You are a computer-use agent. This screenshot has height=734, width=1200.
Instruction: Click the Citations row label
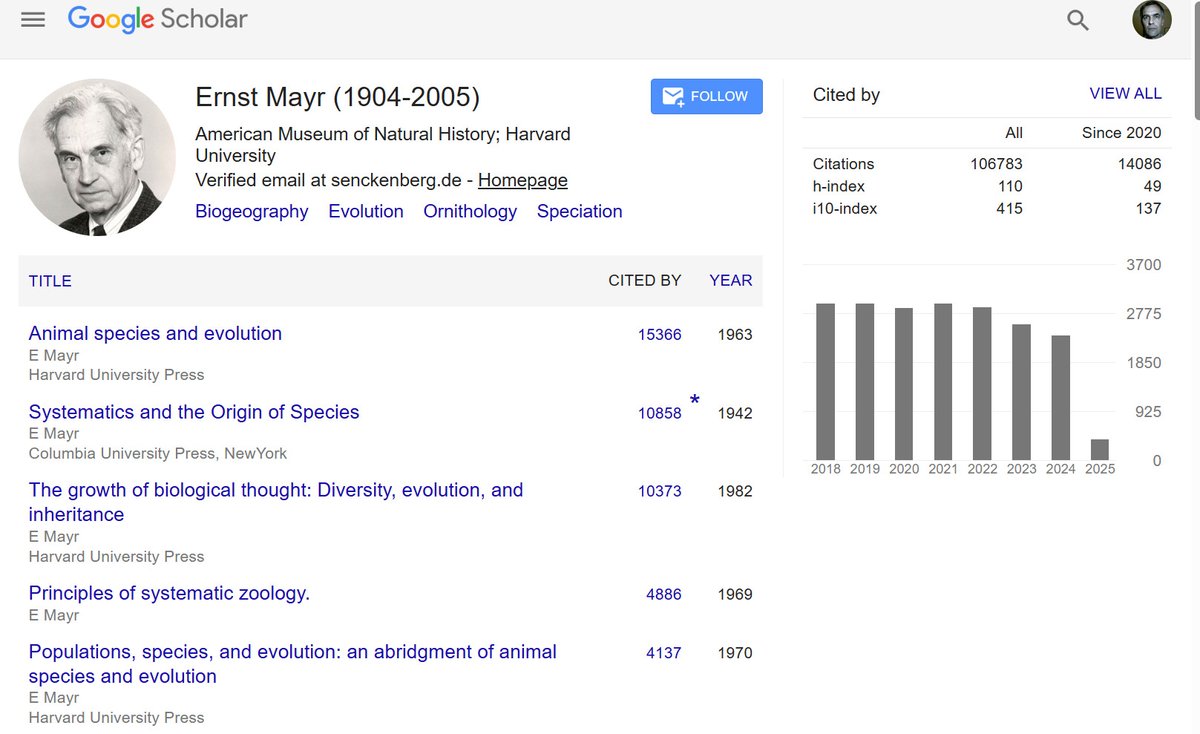click(844, 164)
